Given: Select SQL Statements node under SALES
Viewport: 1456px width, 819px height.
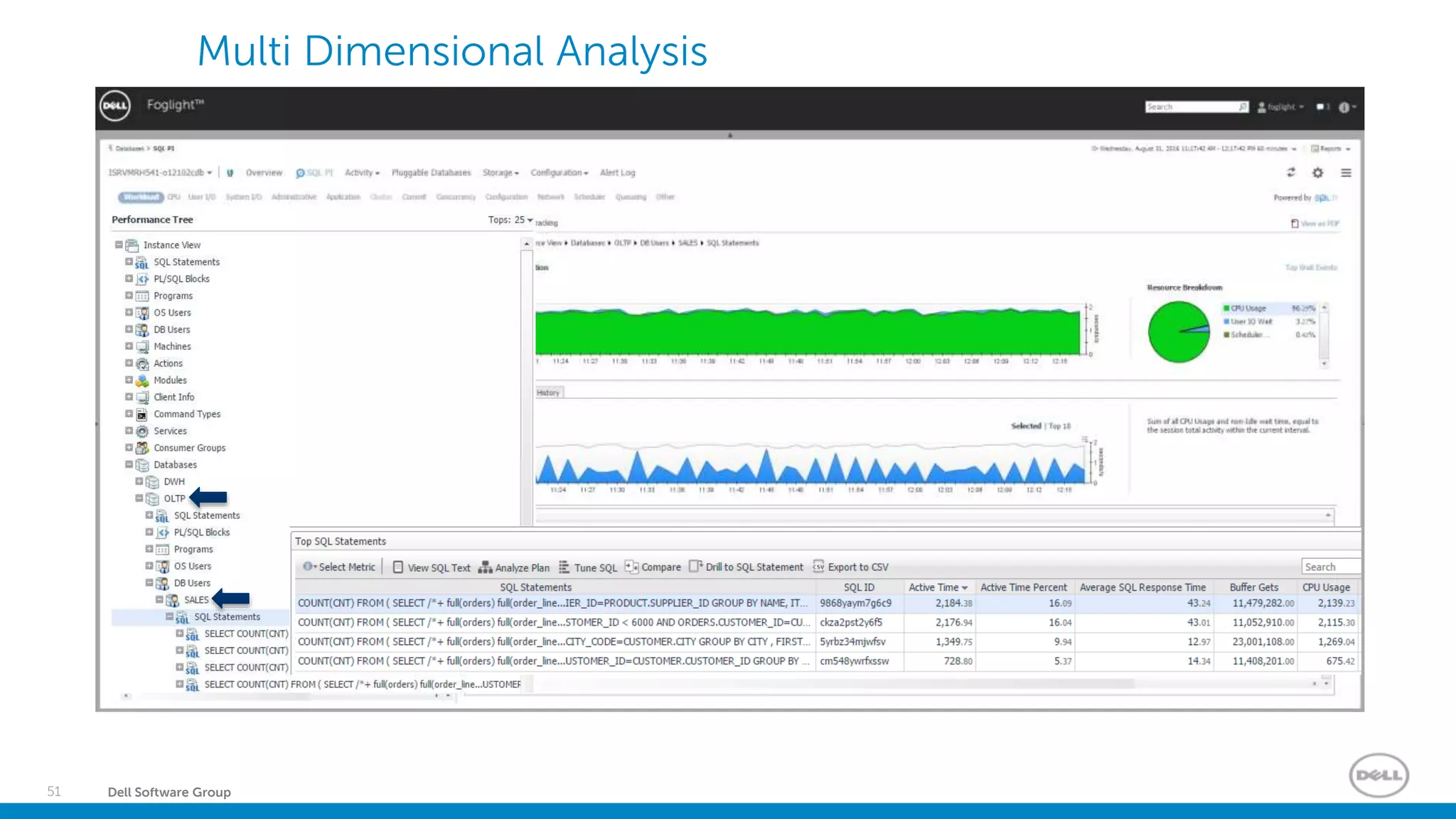Looking at the screenshot, I should coord(227,617).
